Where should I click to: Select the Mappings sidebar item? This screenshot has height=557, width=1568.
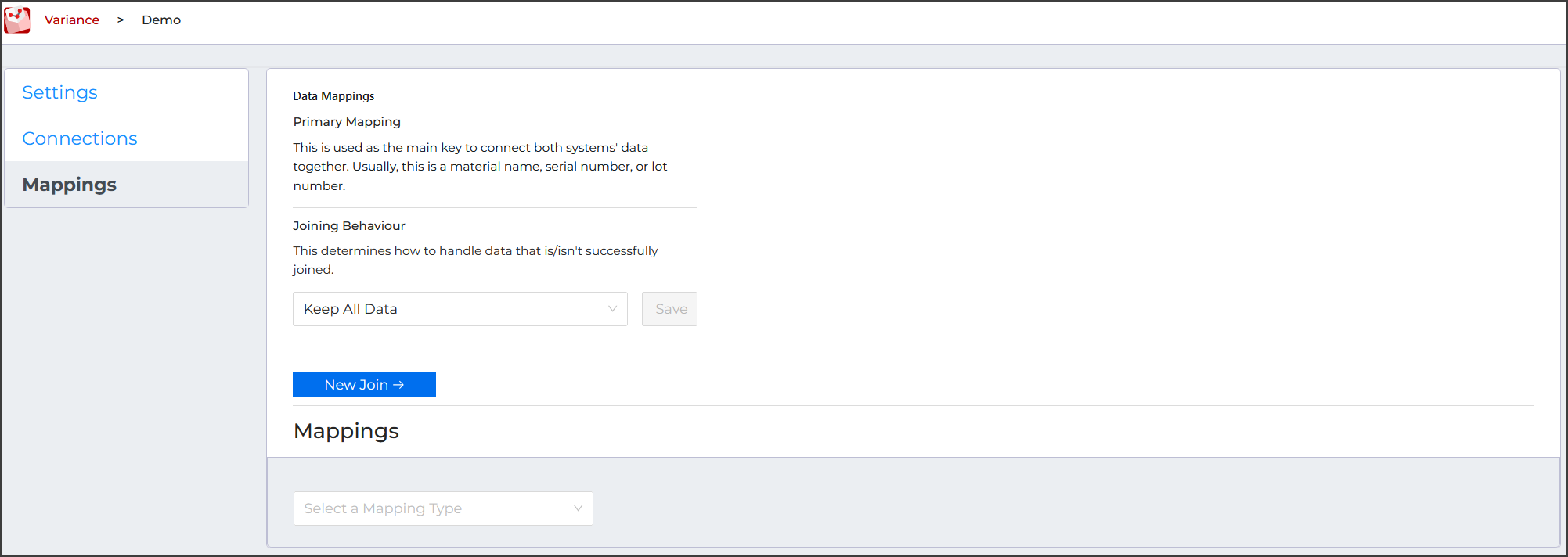click(127, 185)
